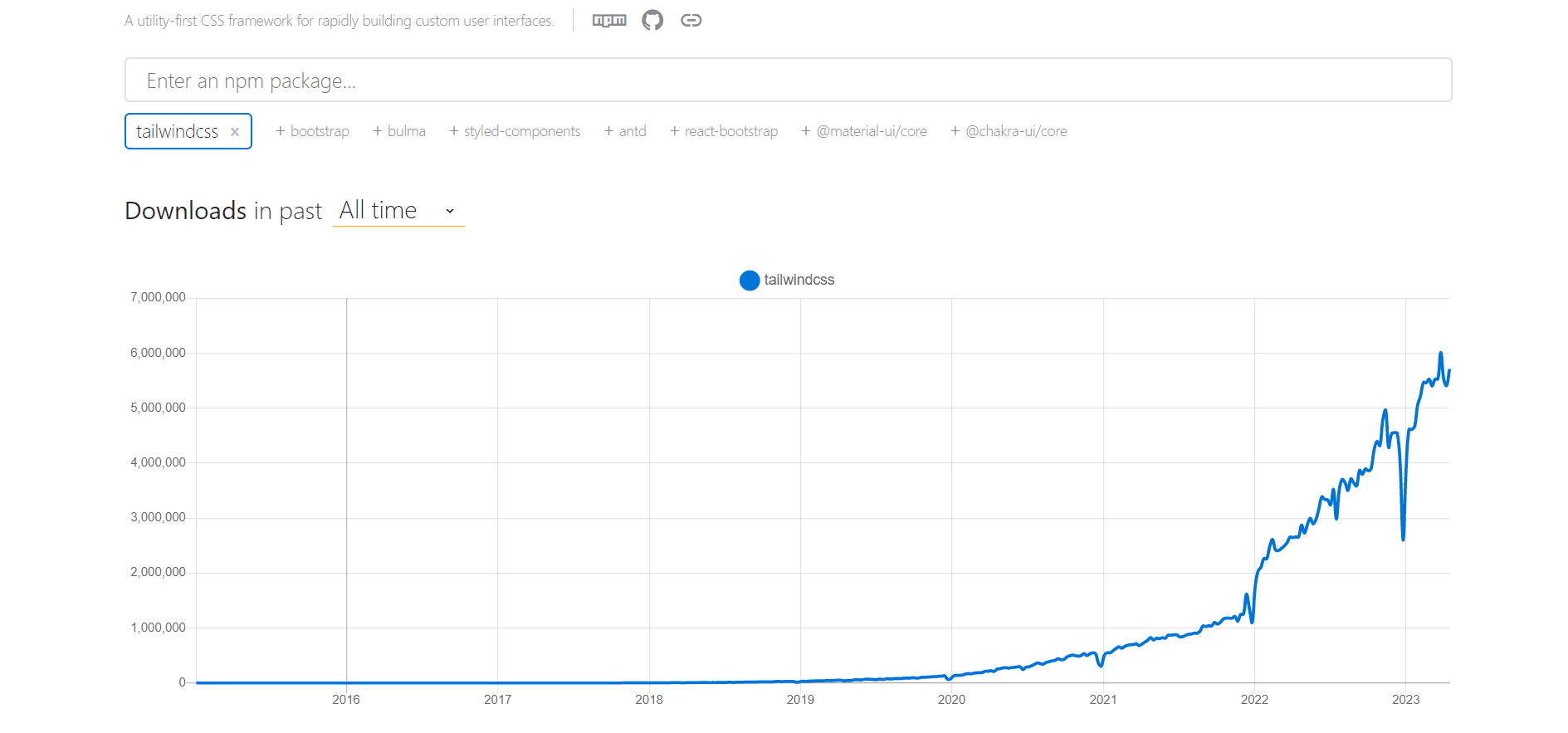Click the 2022 x-axis label

coord(1254,700)
